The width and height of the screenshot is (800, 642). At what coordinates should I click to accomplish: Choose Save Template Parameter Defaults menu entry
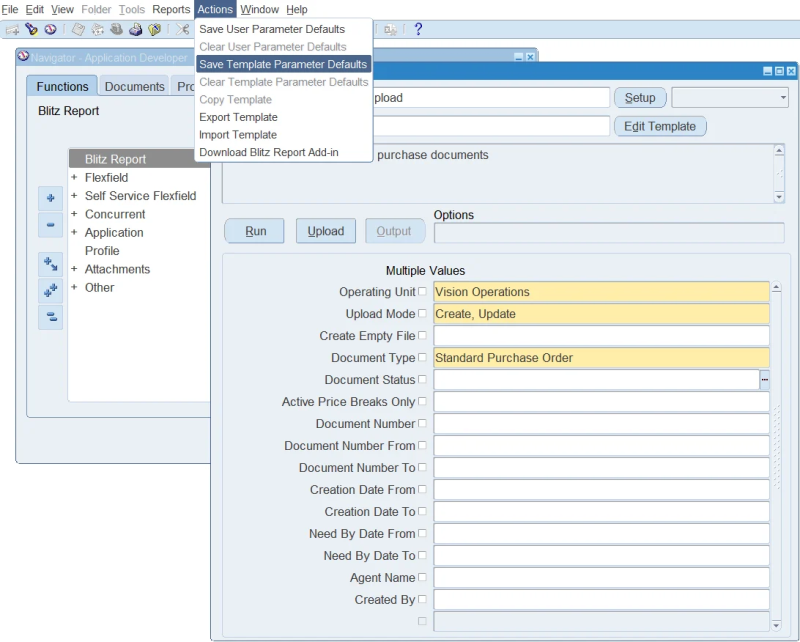(x=283, y=64)
